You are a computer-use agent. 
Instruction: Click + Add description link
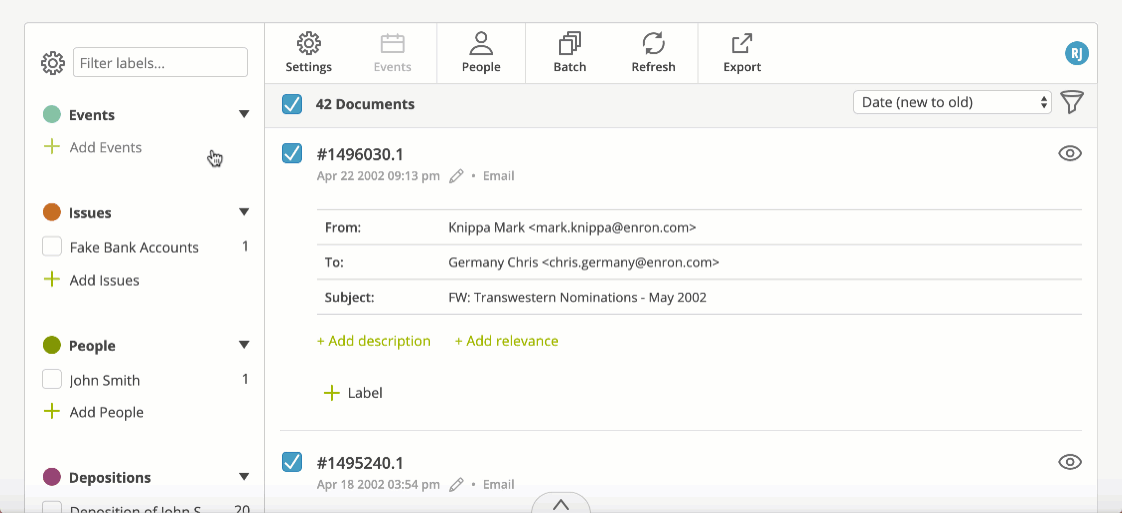374,341
